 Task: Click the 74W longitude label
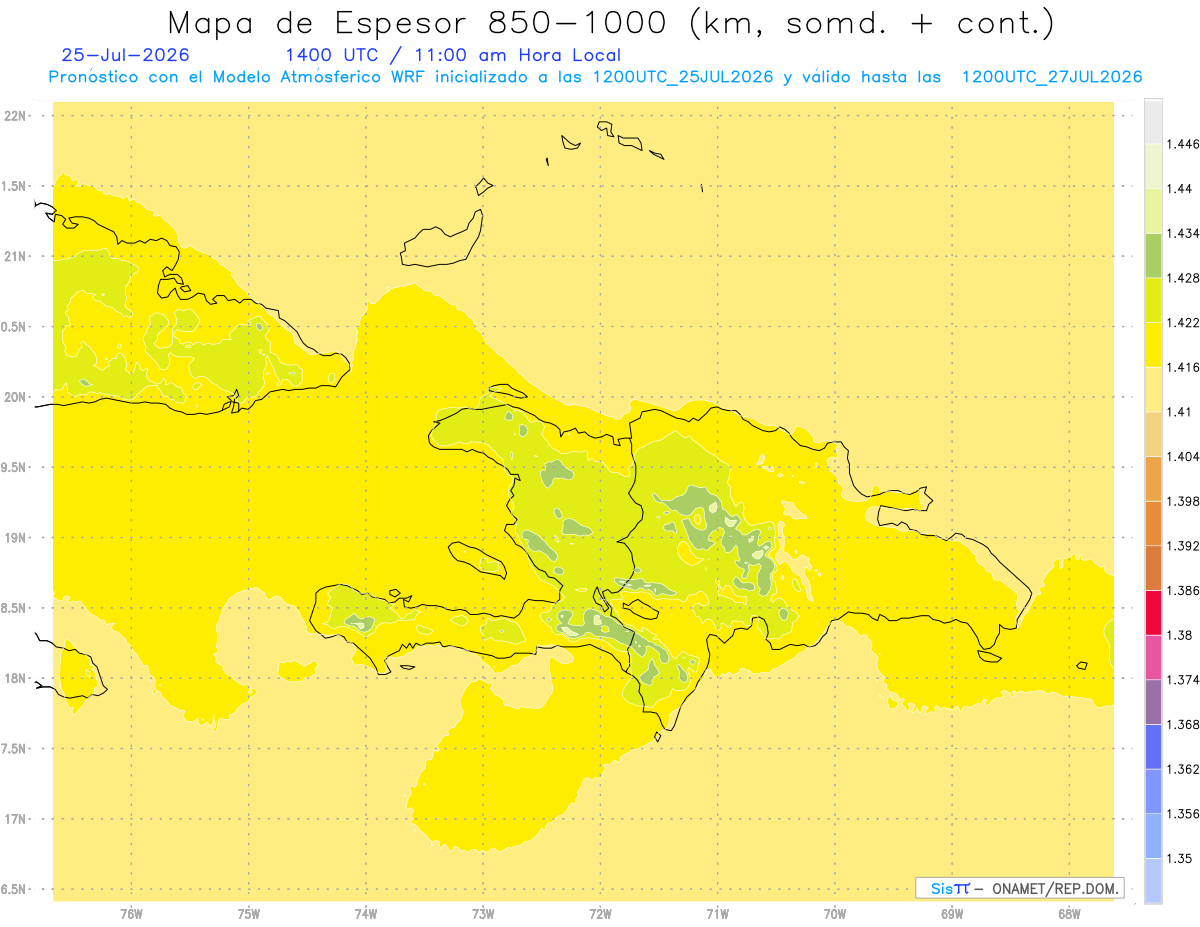(366, 913)
